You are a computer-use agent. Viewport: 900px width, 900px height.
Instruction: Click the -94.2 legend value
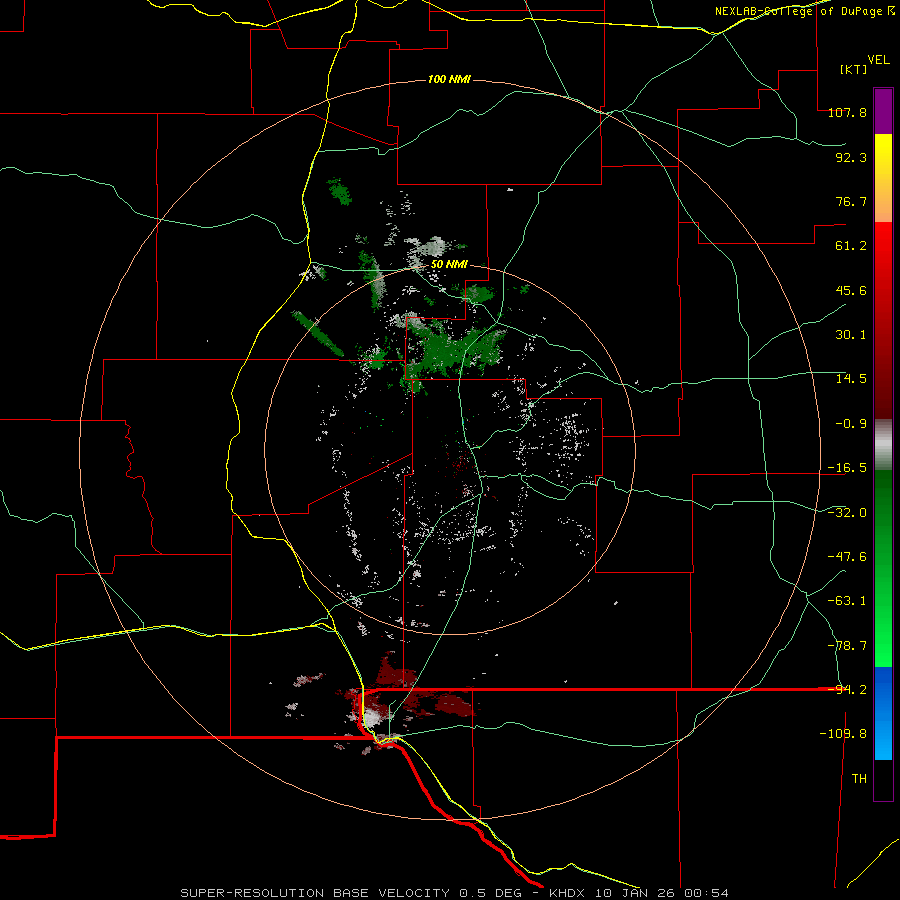point(847,690)
